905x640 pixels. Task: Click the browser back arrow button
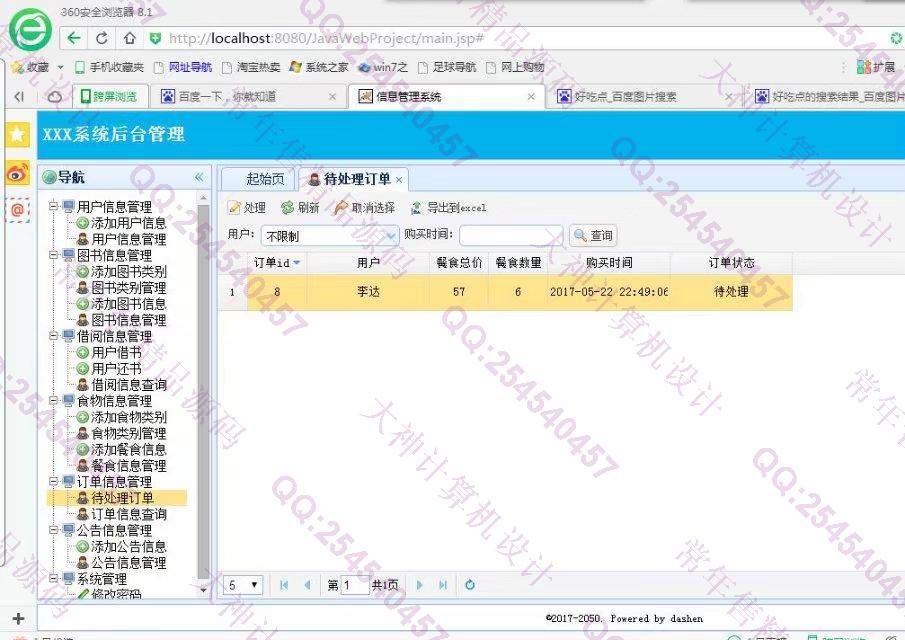(x=74, y=38)
